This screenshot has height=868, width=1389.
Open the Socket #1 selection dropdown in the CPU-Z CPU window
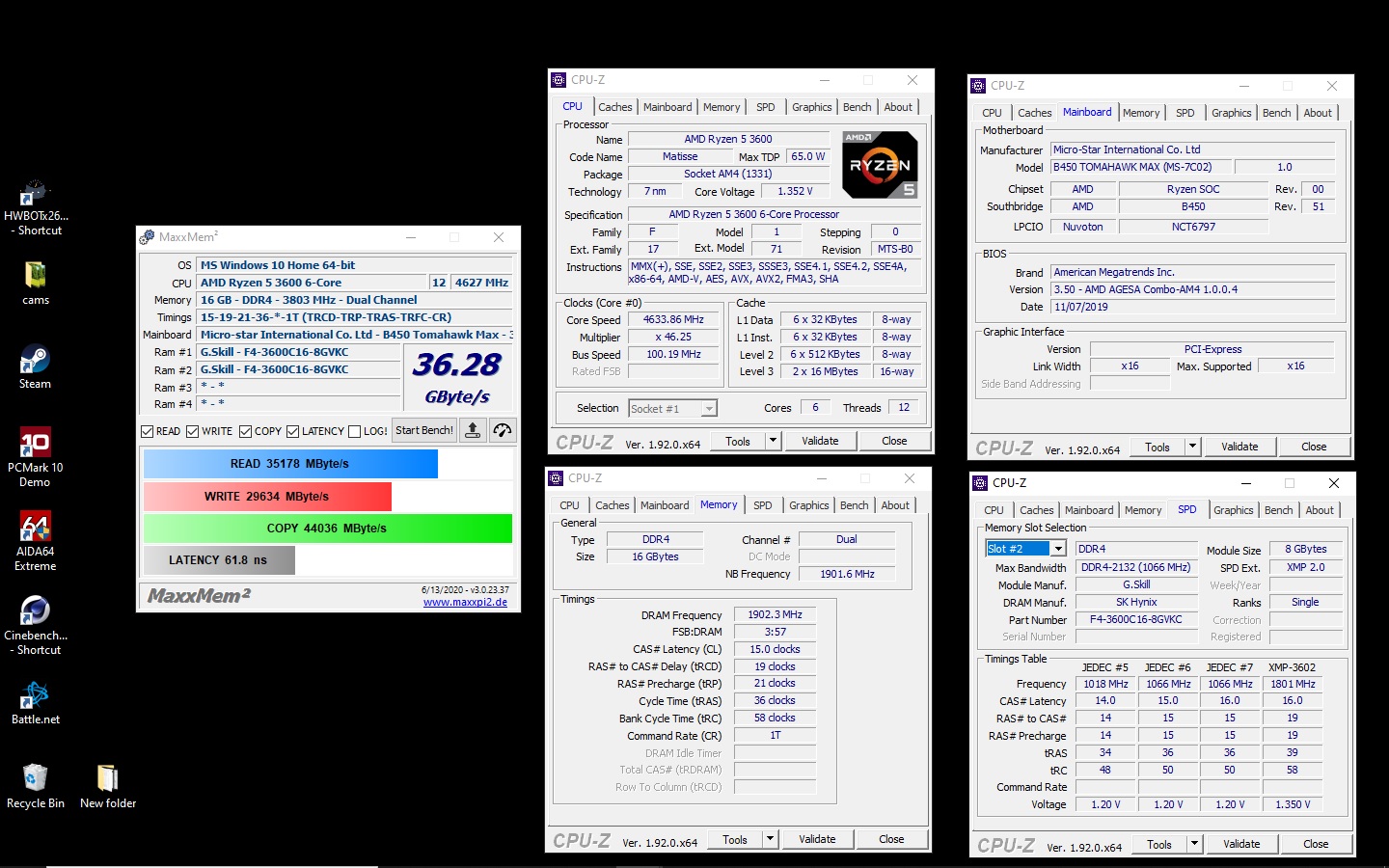709,409
